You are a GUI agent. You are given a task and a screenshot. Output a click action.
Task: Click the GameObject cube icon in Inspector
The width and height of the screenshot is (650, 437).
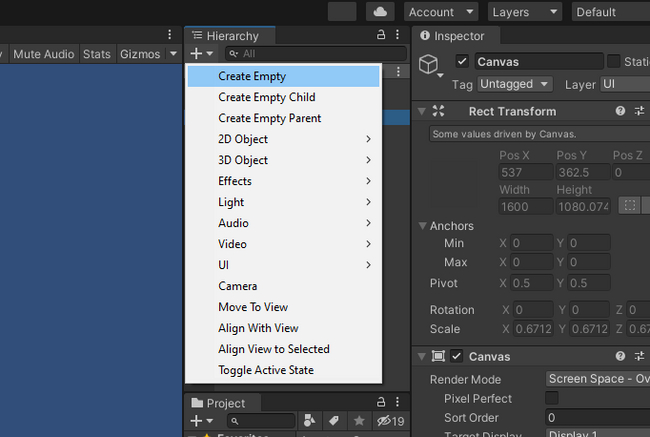tap(430, 65)
